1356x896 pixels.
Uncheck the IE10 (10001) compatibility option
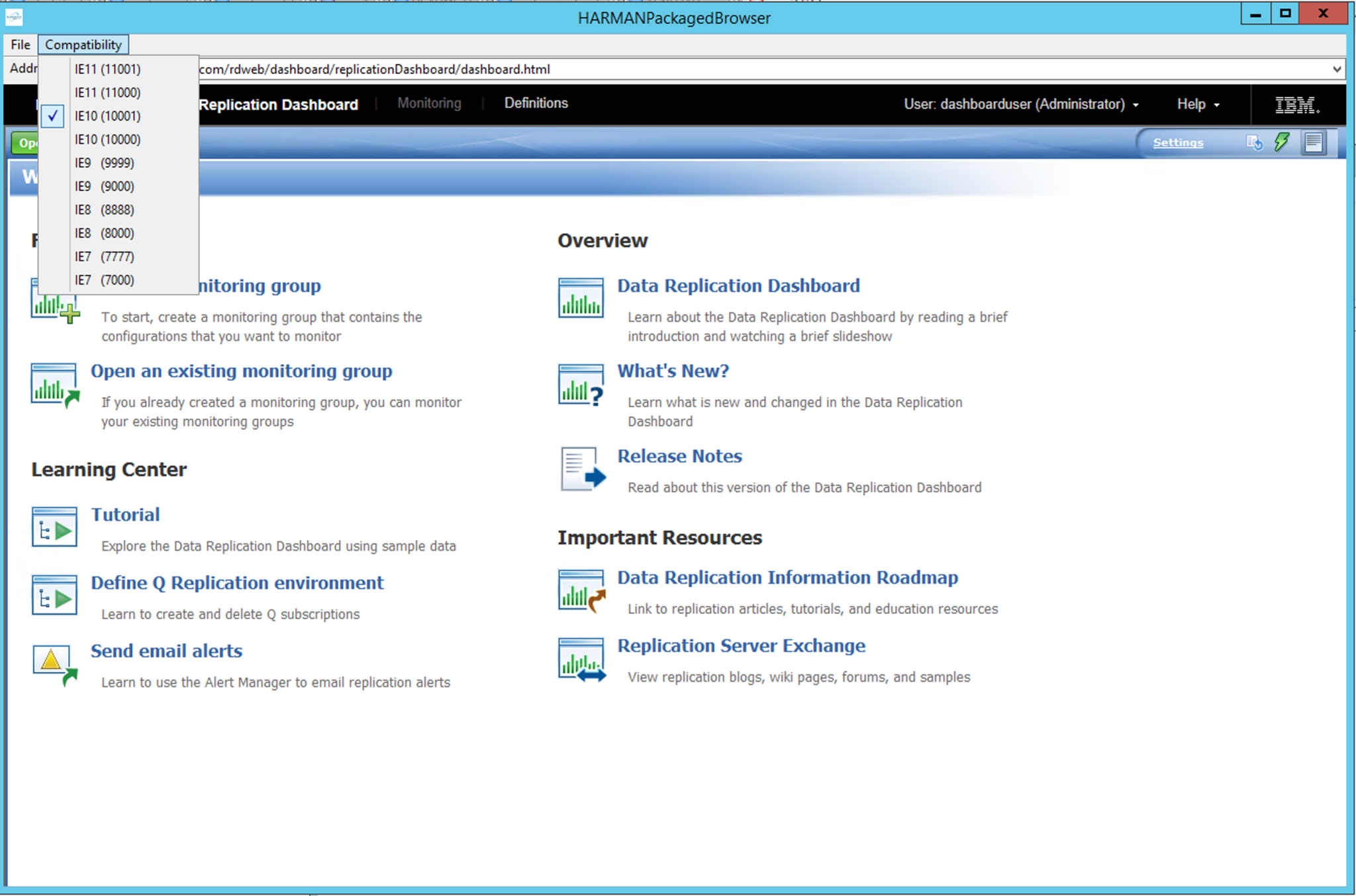tap(108, 116)
